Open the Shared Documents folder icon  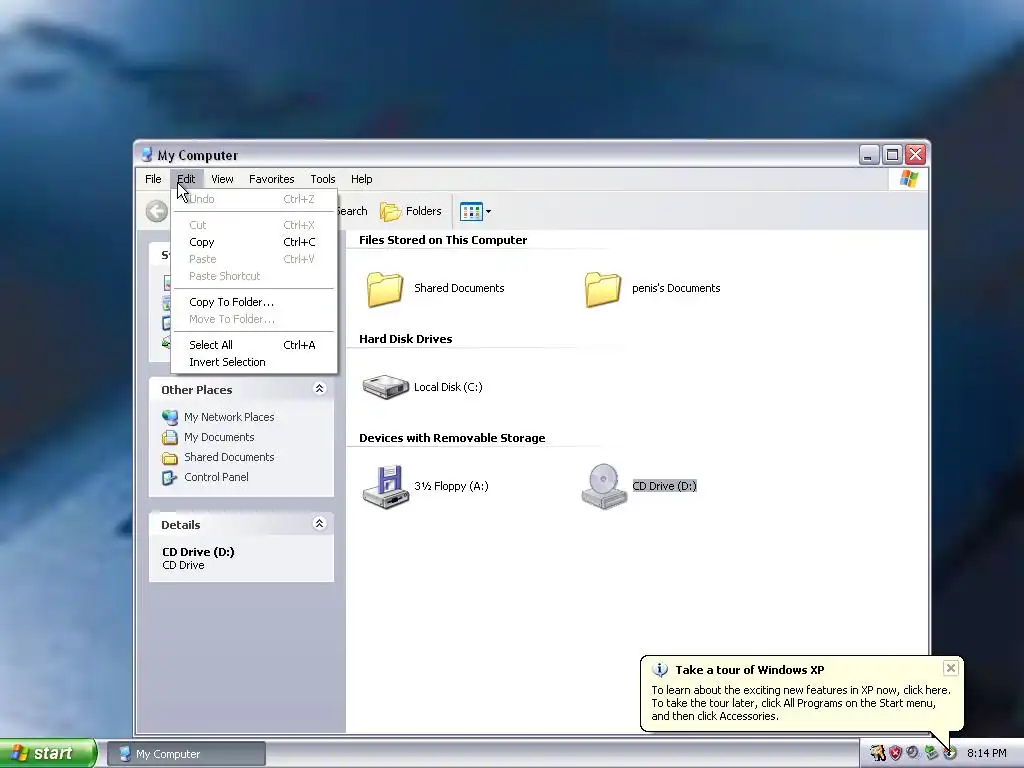tap(385, 289)
